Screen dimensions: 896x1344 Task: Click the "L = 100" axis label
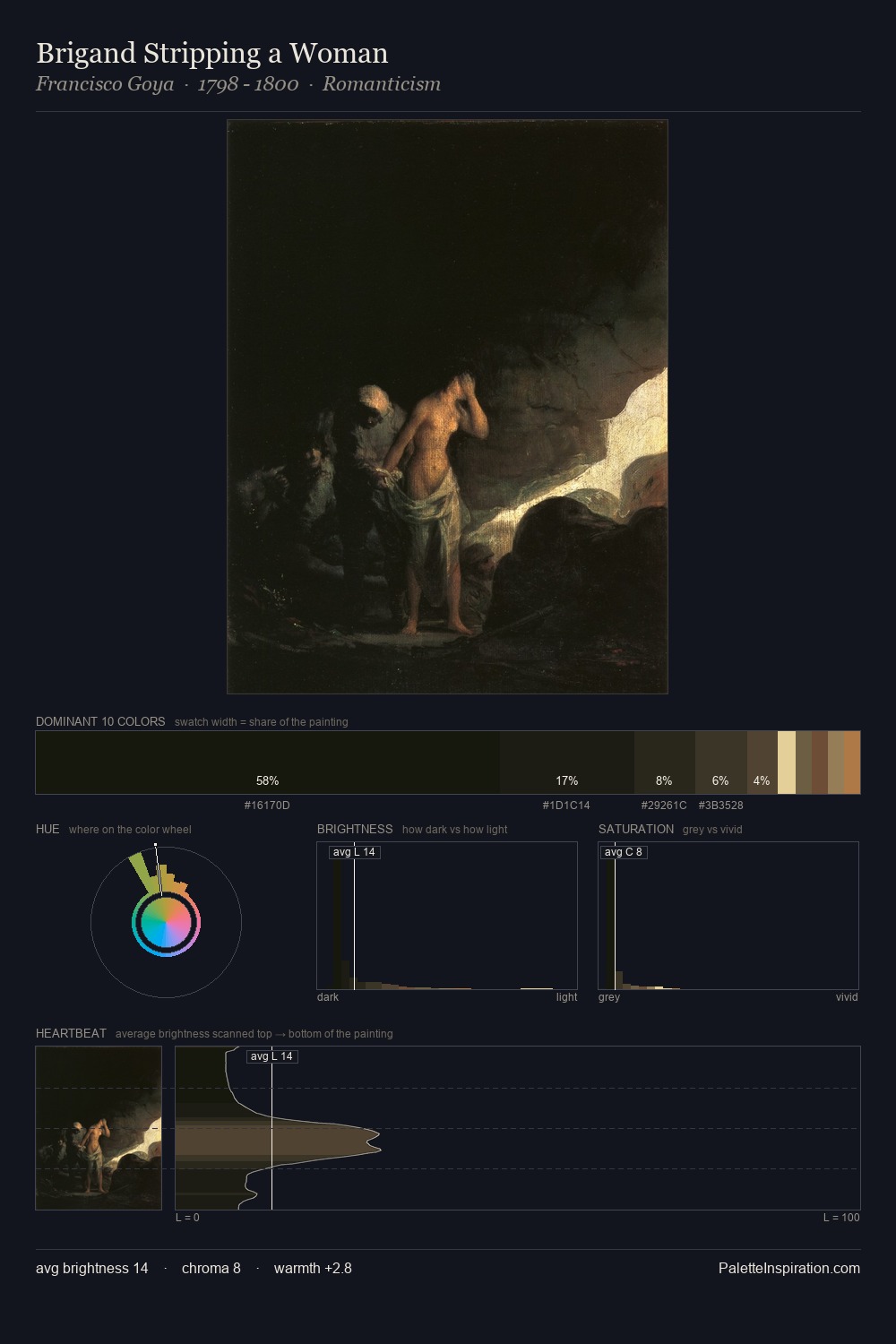coord(841,1218)
